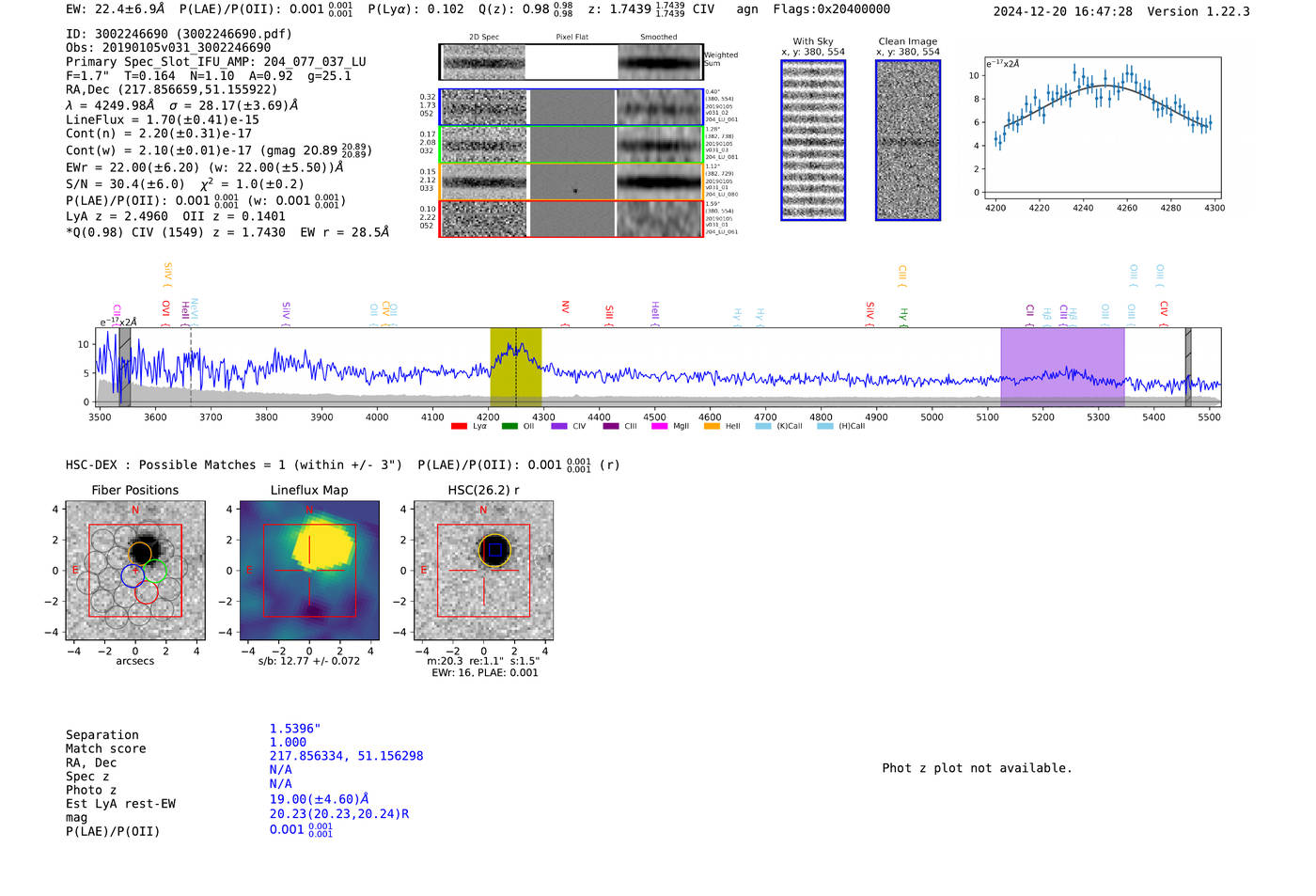Click the Lineflux Map image
This screenshot has width=1316, height=896.
pos(309,571)
